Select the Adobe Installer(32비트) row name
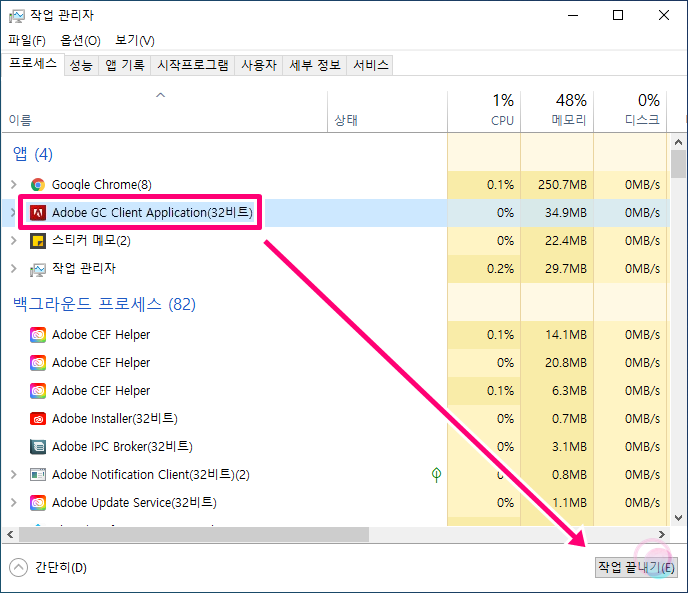688x593 pixels. click(x=115, y=419)
